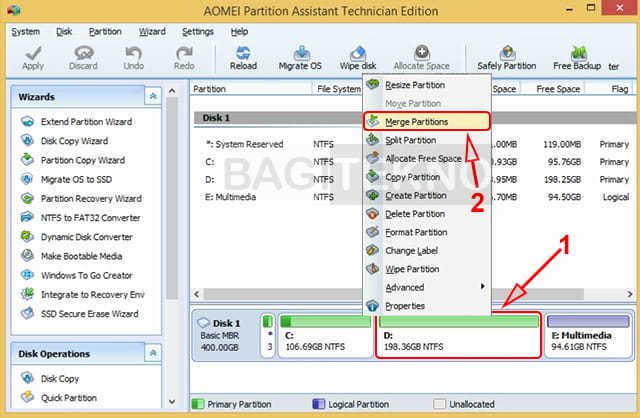Collapse the Wizards panel
Viewport: 640px width, 418px height.
pyautogui.click(x=153, y=96)
